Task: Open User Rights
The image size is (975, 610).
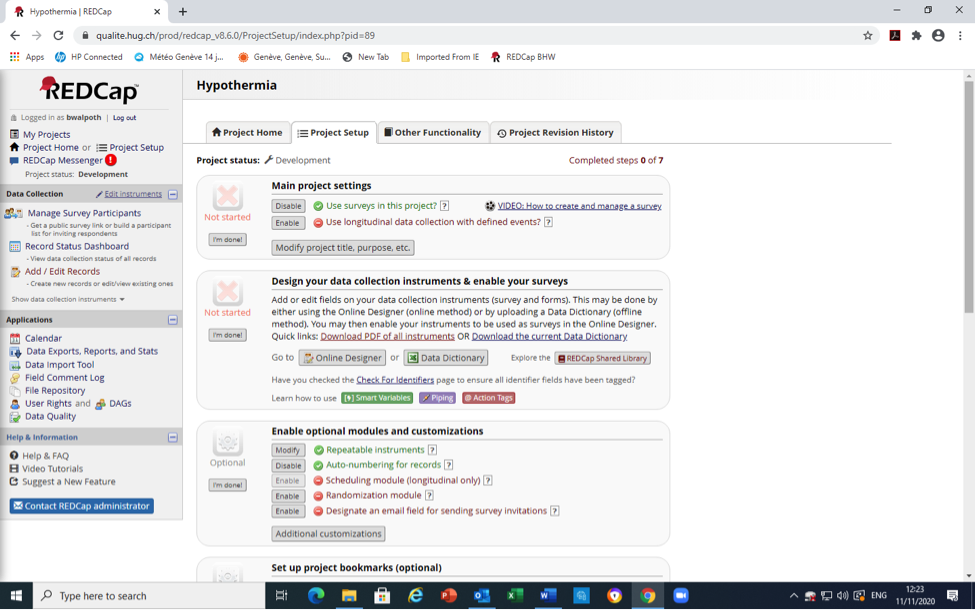Action: point(48,404)
